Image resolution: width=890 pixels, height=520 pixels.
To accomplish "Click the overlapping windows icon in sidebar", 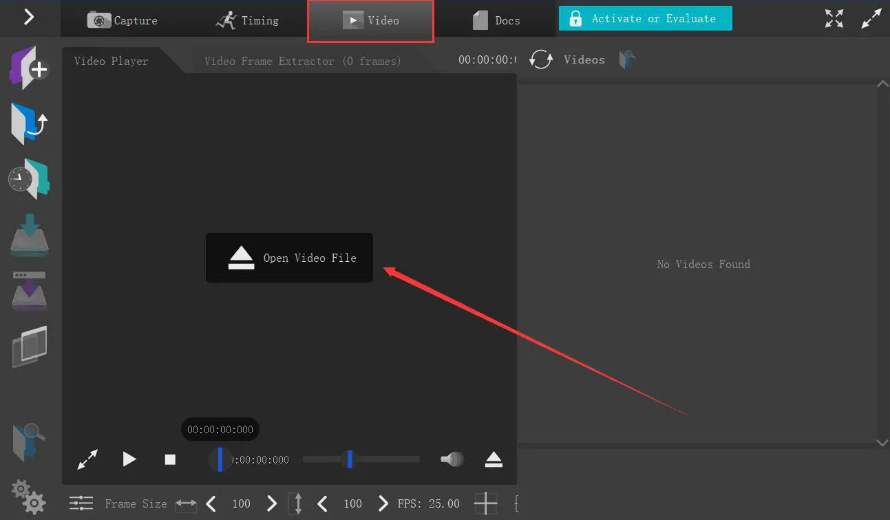I will (x=29, y=346).
